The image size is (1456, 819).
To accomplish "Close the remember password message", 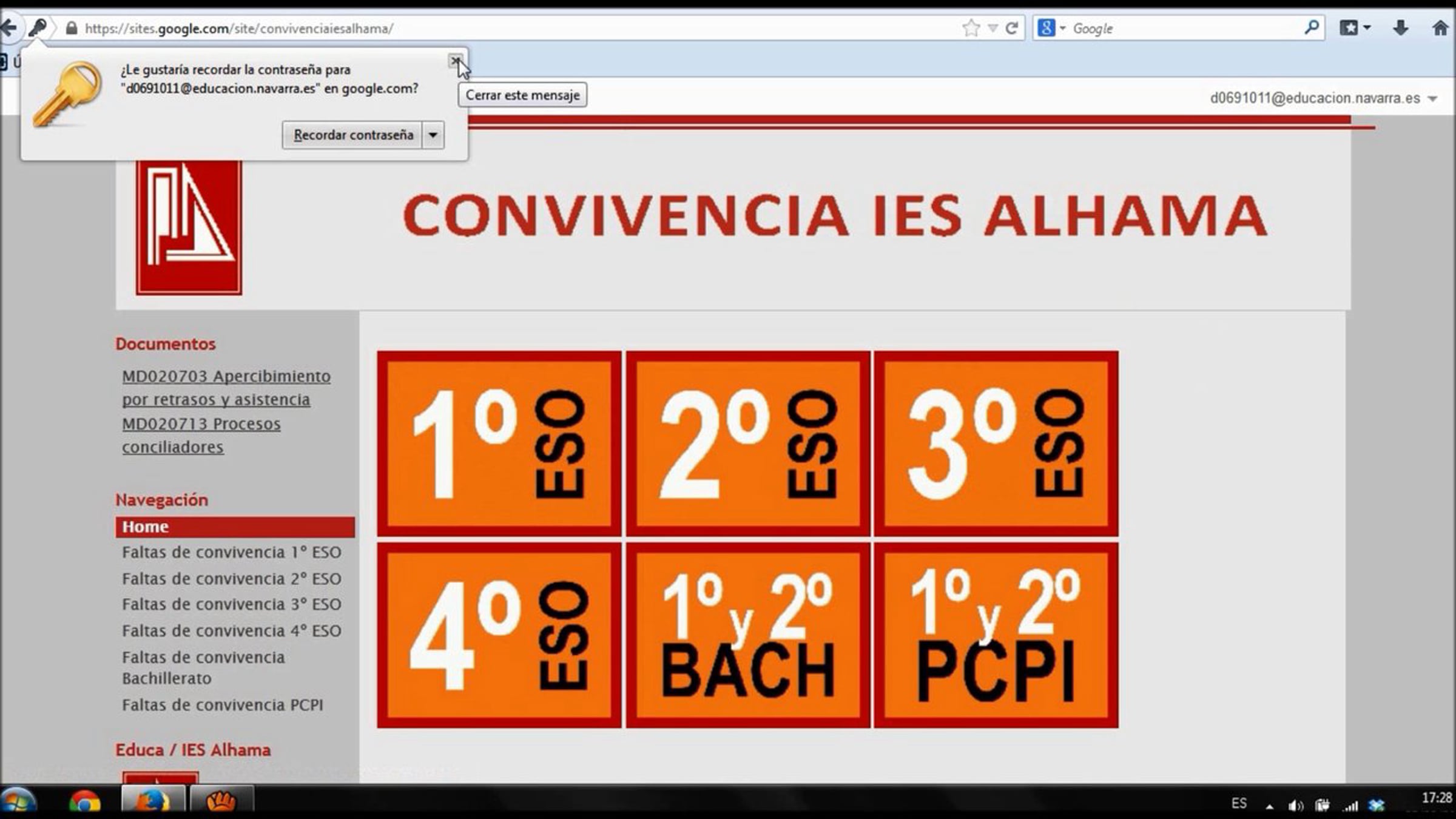I will tap(454, 61).
